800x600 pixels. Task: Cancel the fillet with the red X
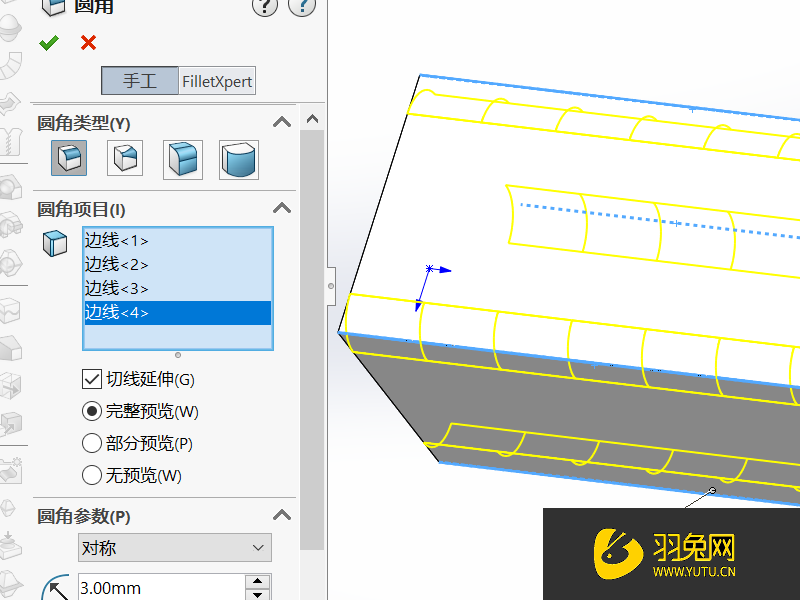[88, 43]
